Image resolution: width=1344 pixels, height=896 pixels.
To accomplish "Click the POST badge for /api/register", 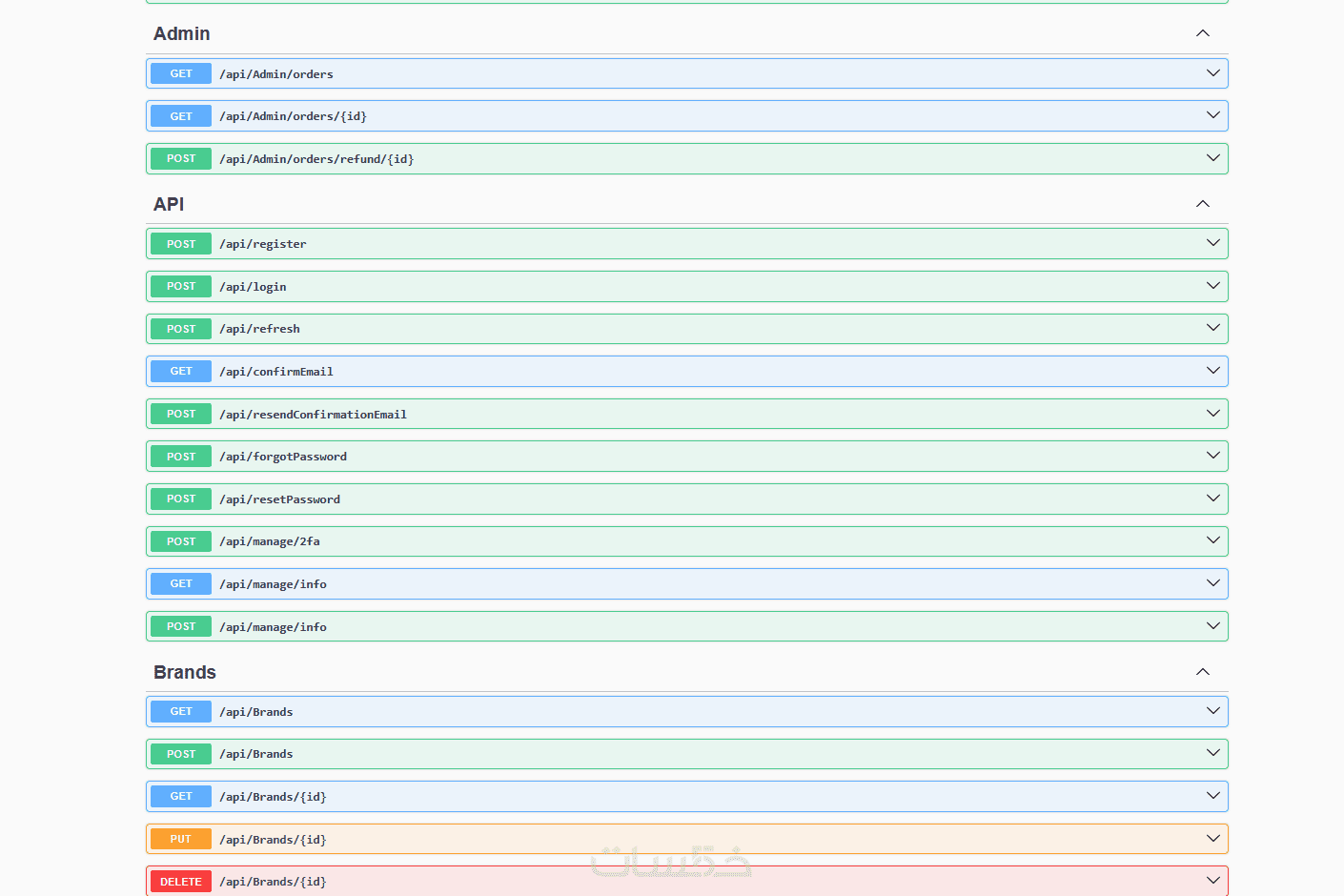I will coord(181,244).
